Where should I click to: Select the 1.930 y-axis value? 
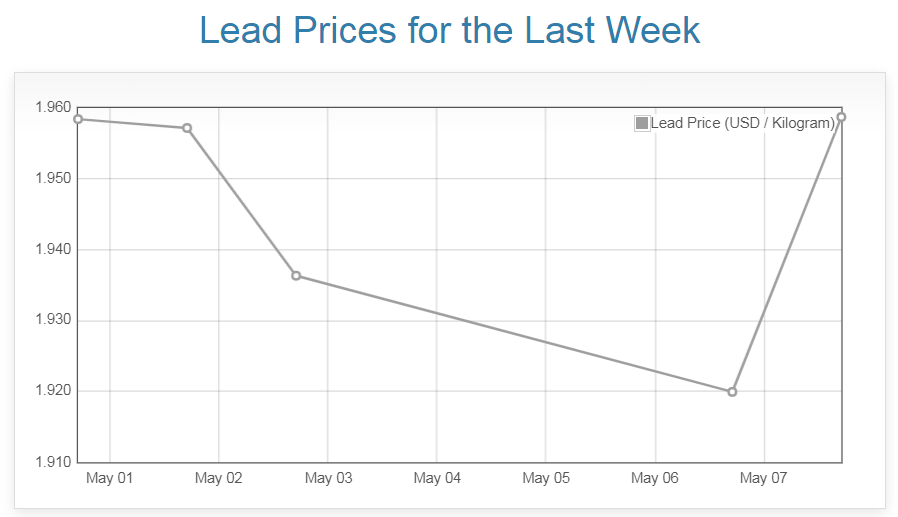pos(52,321)
